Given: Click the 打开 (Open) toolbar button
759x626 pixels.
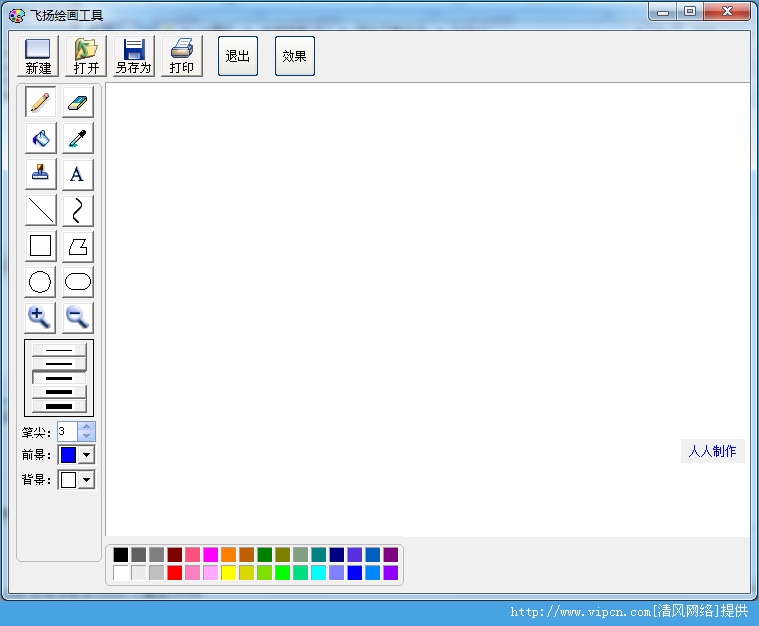Looking at the screenshot, I should point(86,56).
